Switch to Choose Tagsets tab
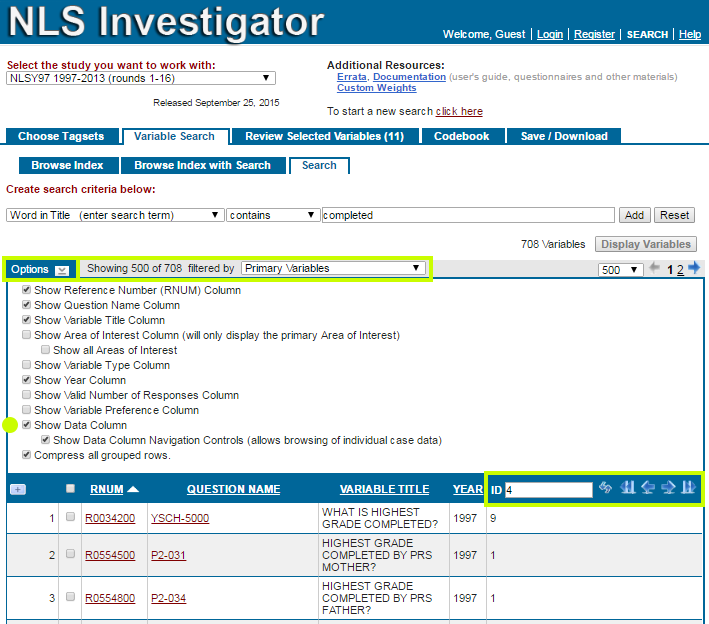Viewport: 709px width, 624px height. click(61, 136)
